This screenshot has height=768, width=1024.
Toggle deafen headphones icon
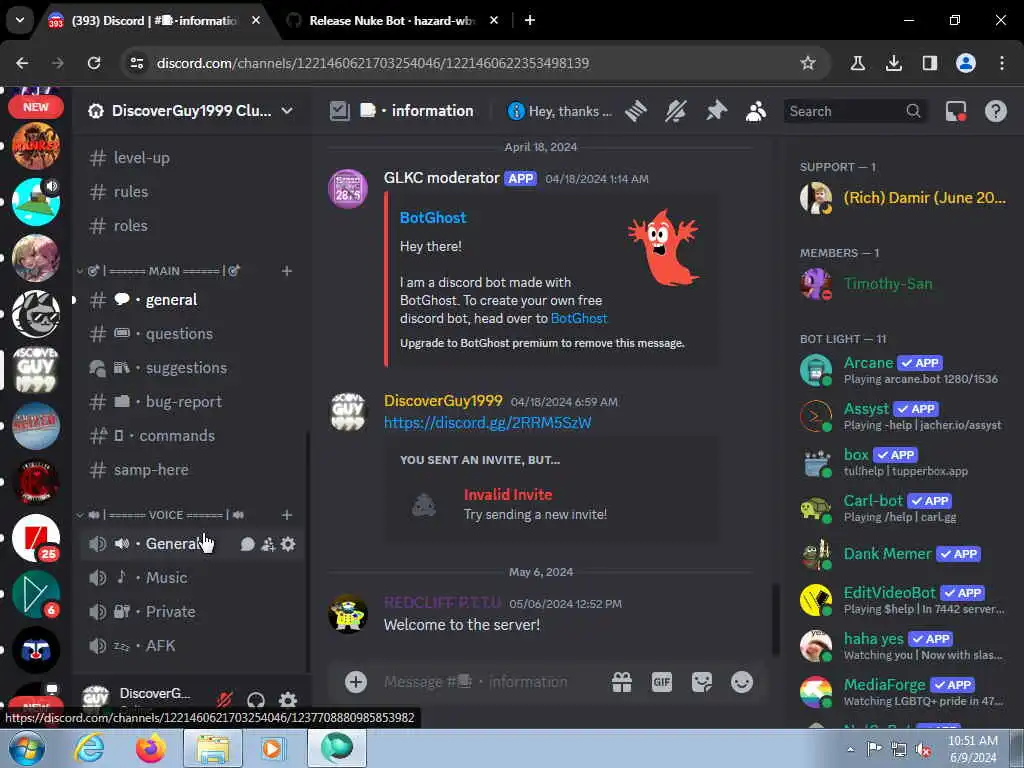point(256,700)
